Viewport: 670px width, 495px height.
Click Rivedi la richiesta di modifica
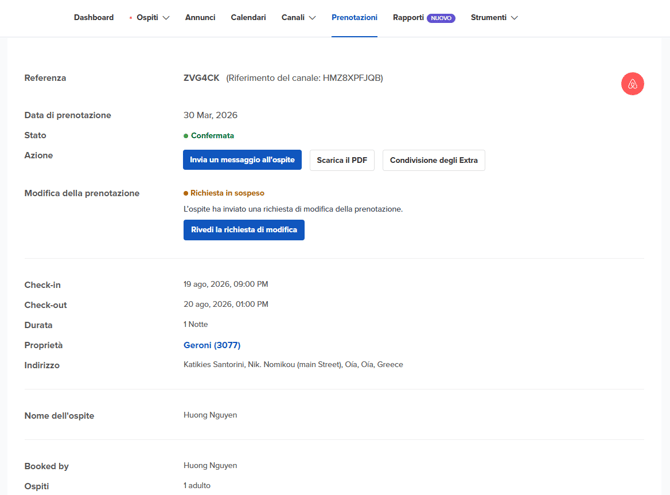pyautogui.click(x=244, y=230)
